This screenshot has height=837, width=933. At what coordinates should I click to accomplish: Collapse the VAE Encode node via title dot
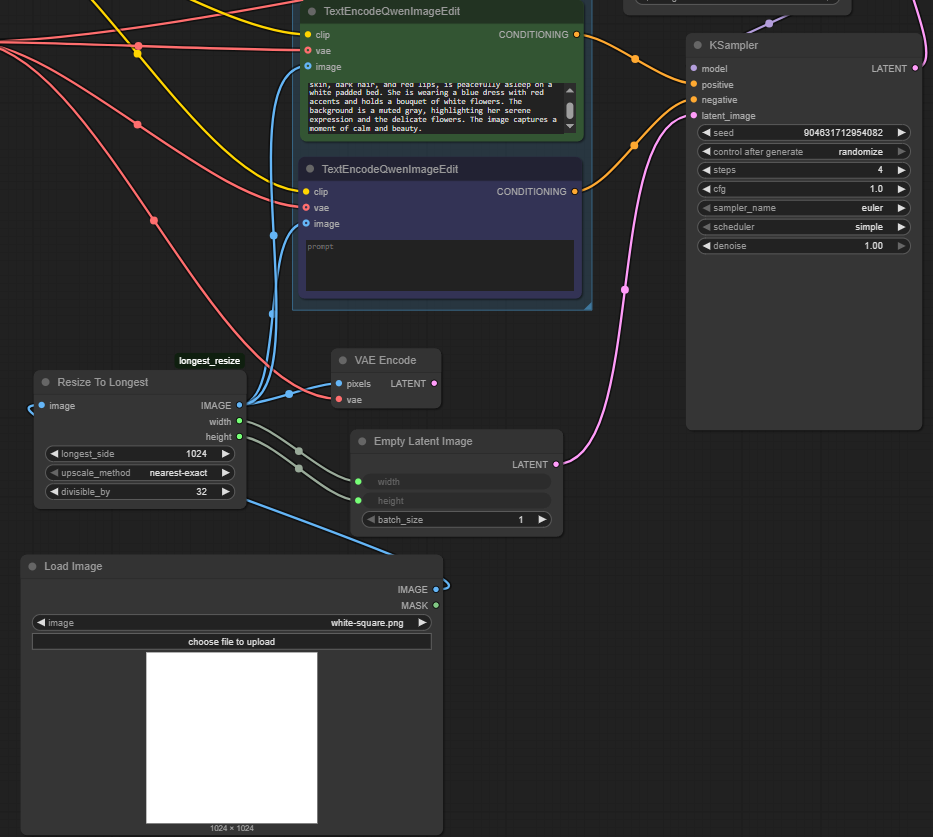343,360
